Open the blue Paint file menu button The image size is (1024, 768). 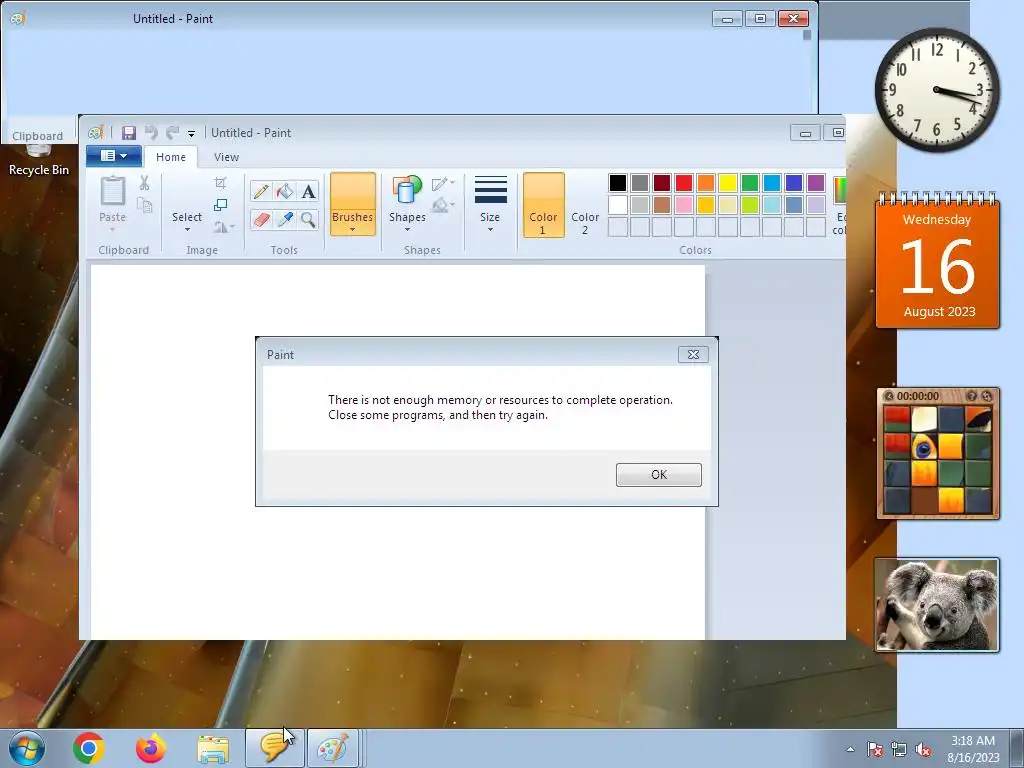[114, 156]
